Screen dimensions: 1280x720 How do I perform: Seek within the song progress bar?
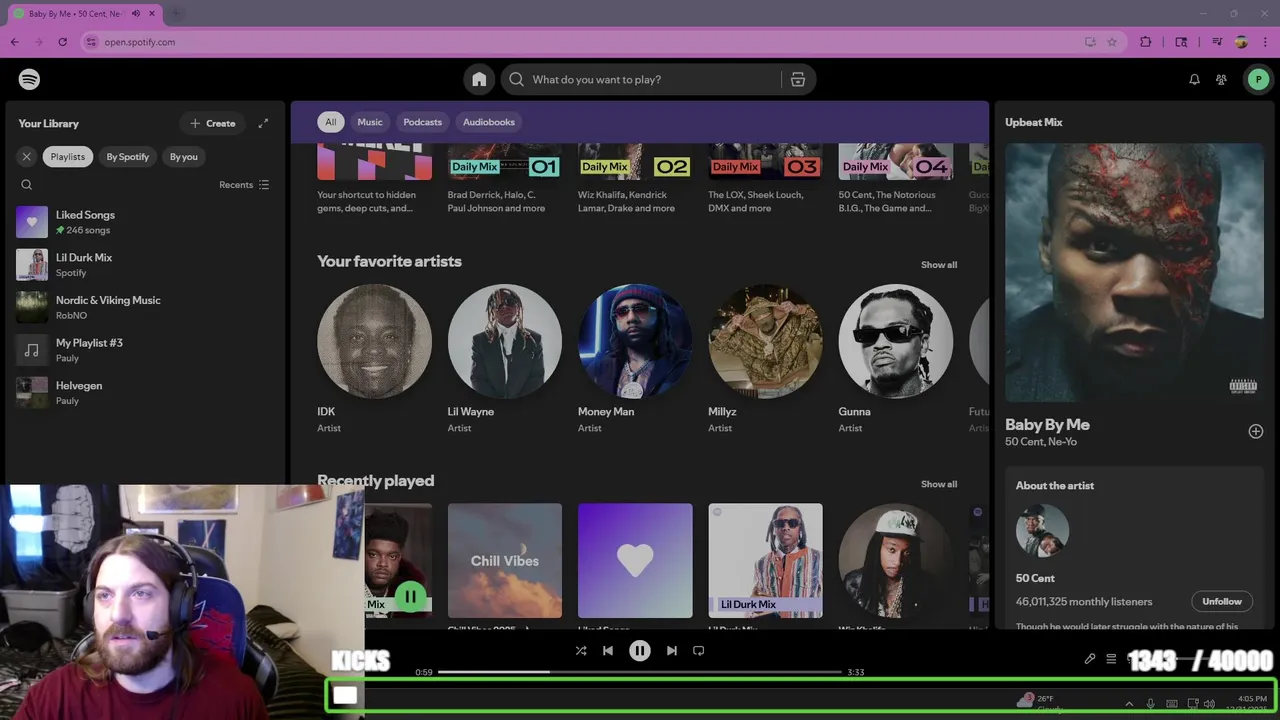640,672
